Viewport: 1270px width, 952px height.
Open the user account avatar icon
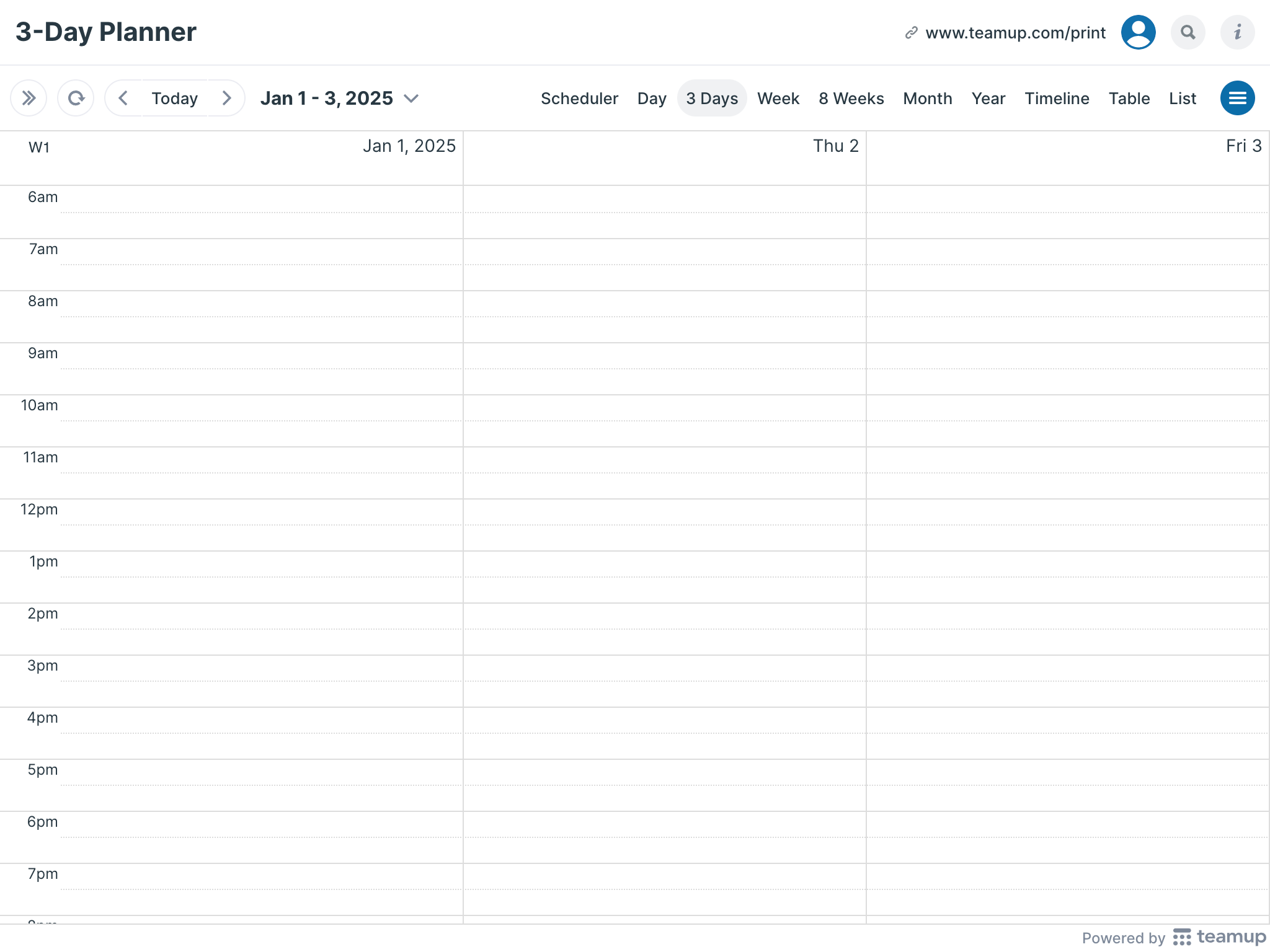1138,32
